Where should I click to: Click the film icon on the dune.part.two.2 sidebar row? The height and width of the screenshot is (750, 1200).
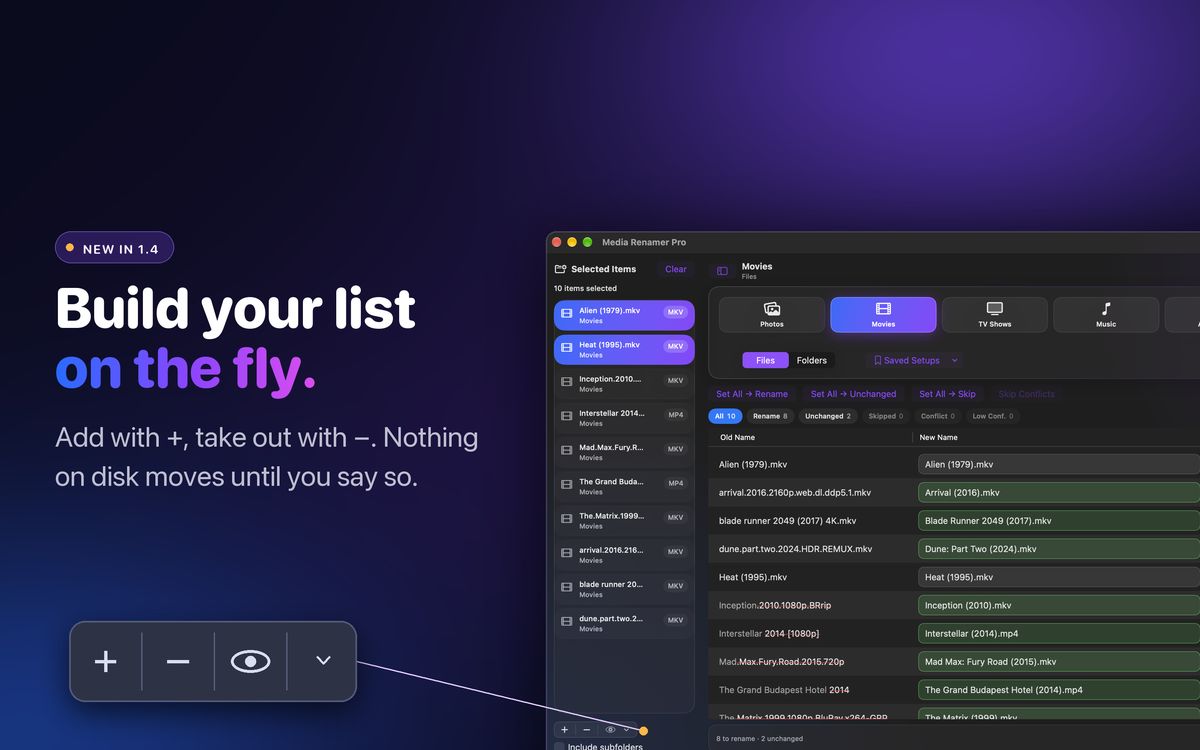coord(567,621)
